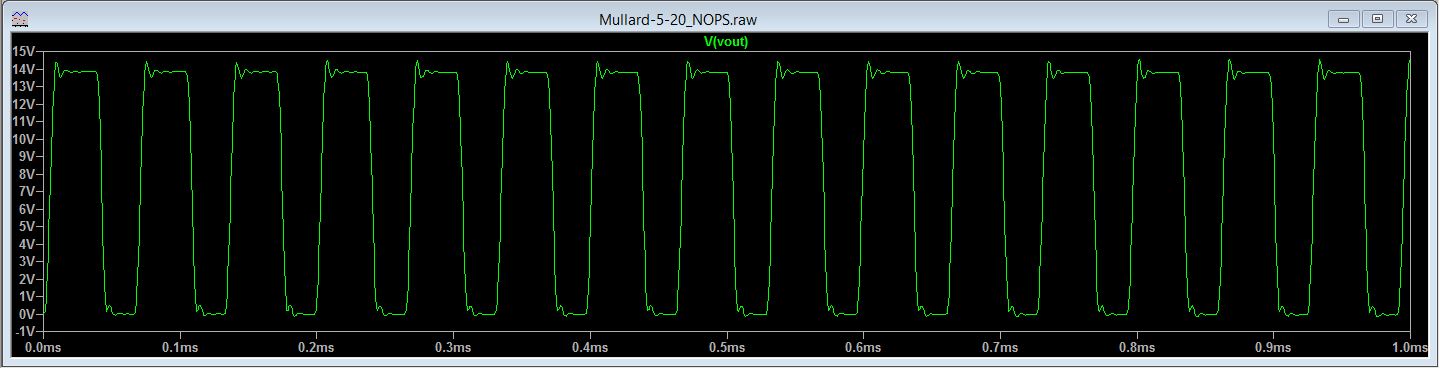Click the 0.7ms time axis label
The image size is (1440, 368).
pos(999,348)
